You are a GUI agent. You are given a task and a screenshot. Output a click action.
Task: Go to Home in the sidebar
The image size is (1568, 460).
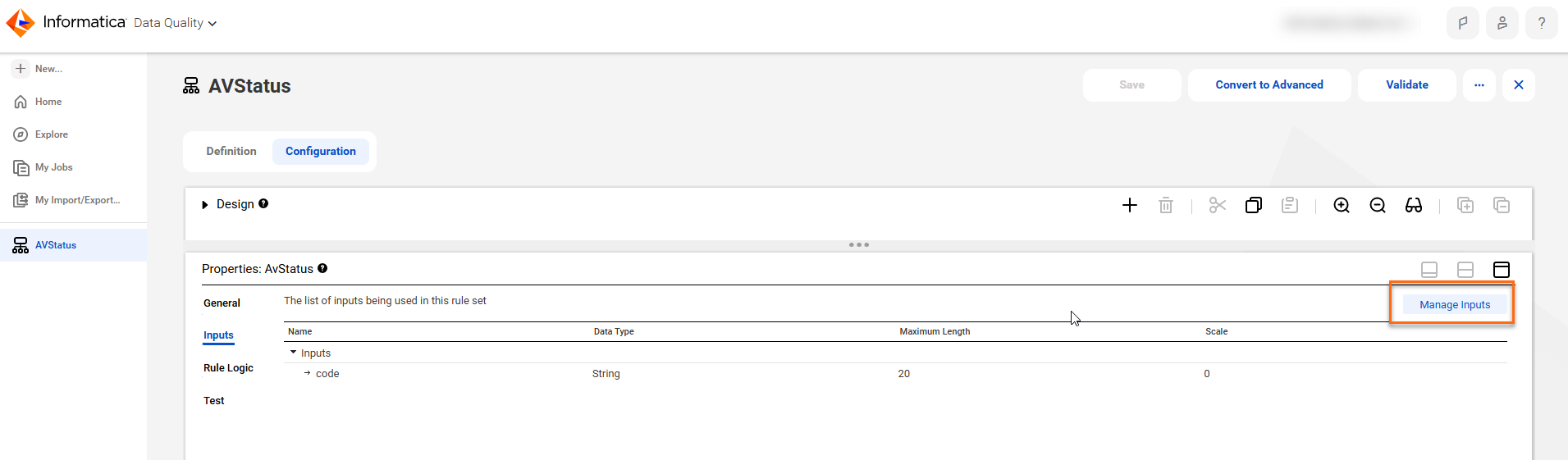(38, 102)
